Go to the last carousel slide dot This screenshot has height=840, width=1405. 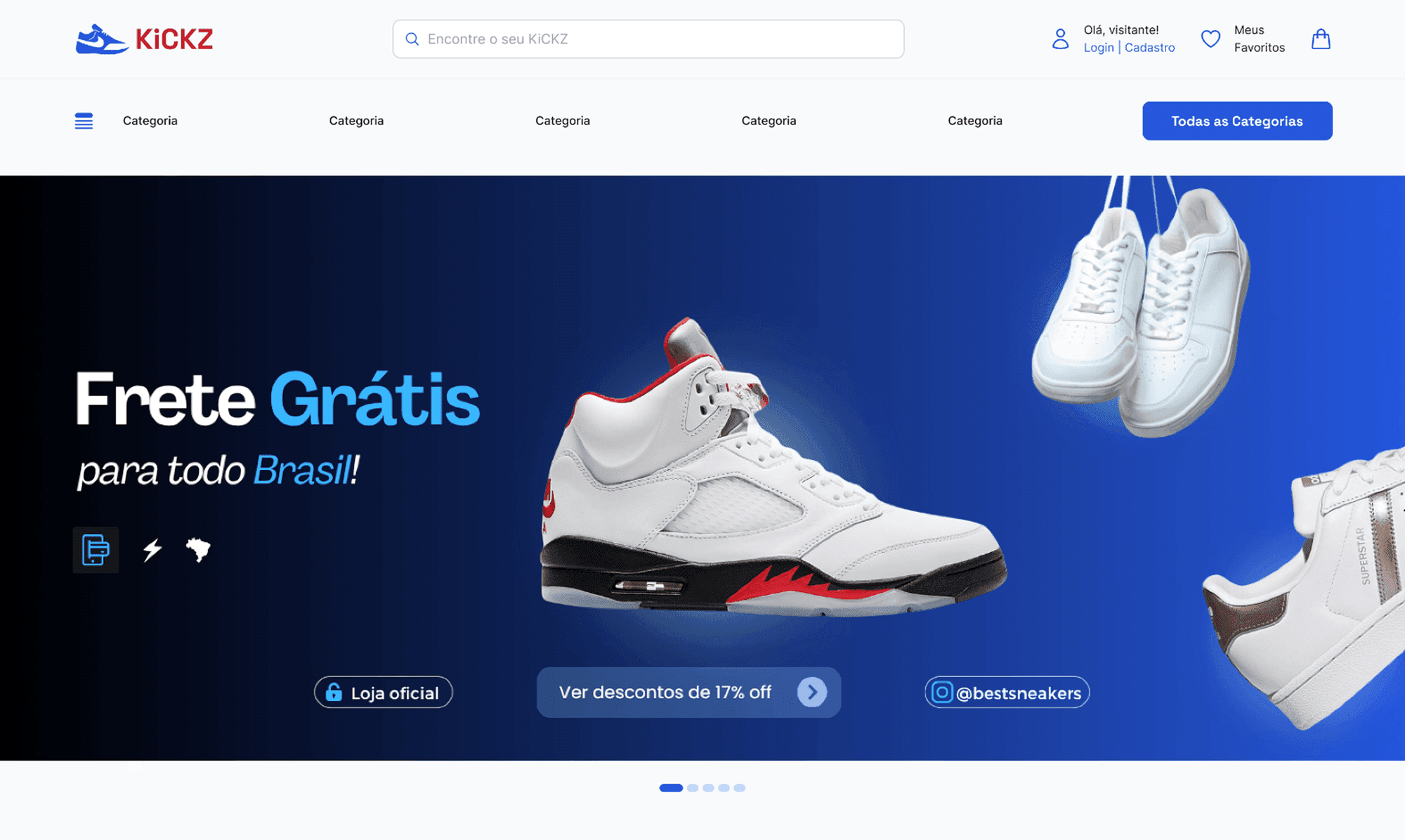click(x=740, y=788)
